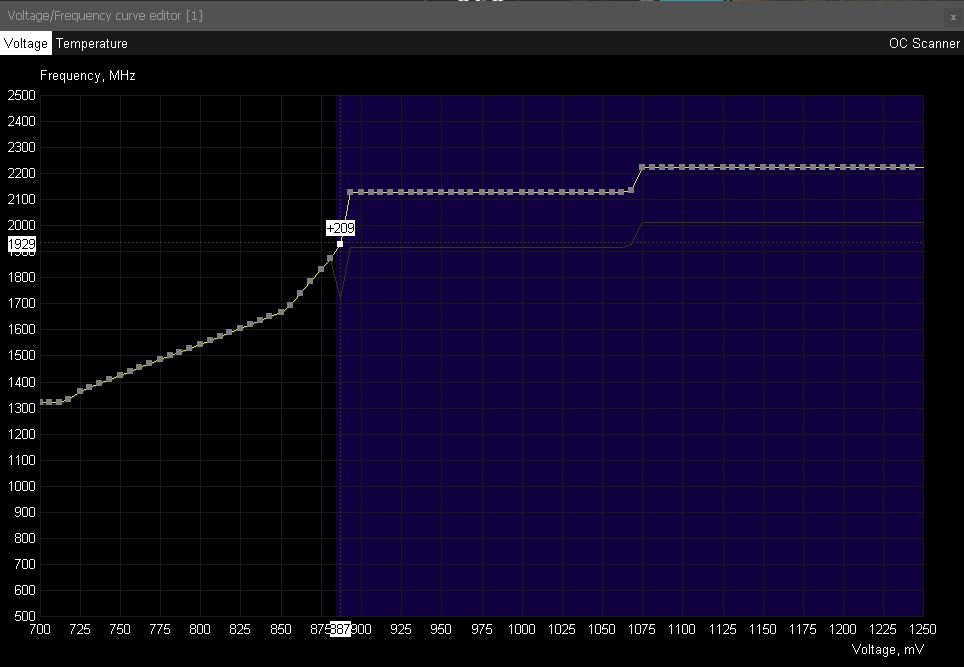Click the 1400 label on the frequency axis
The image size is (964, 667).
tap(22, 382)
